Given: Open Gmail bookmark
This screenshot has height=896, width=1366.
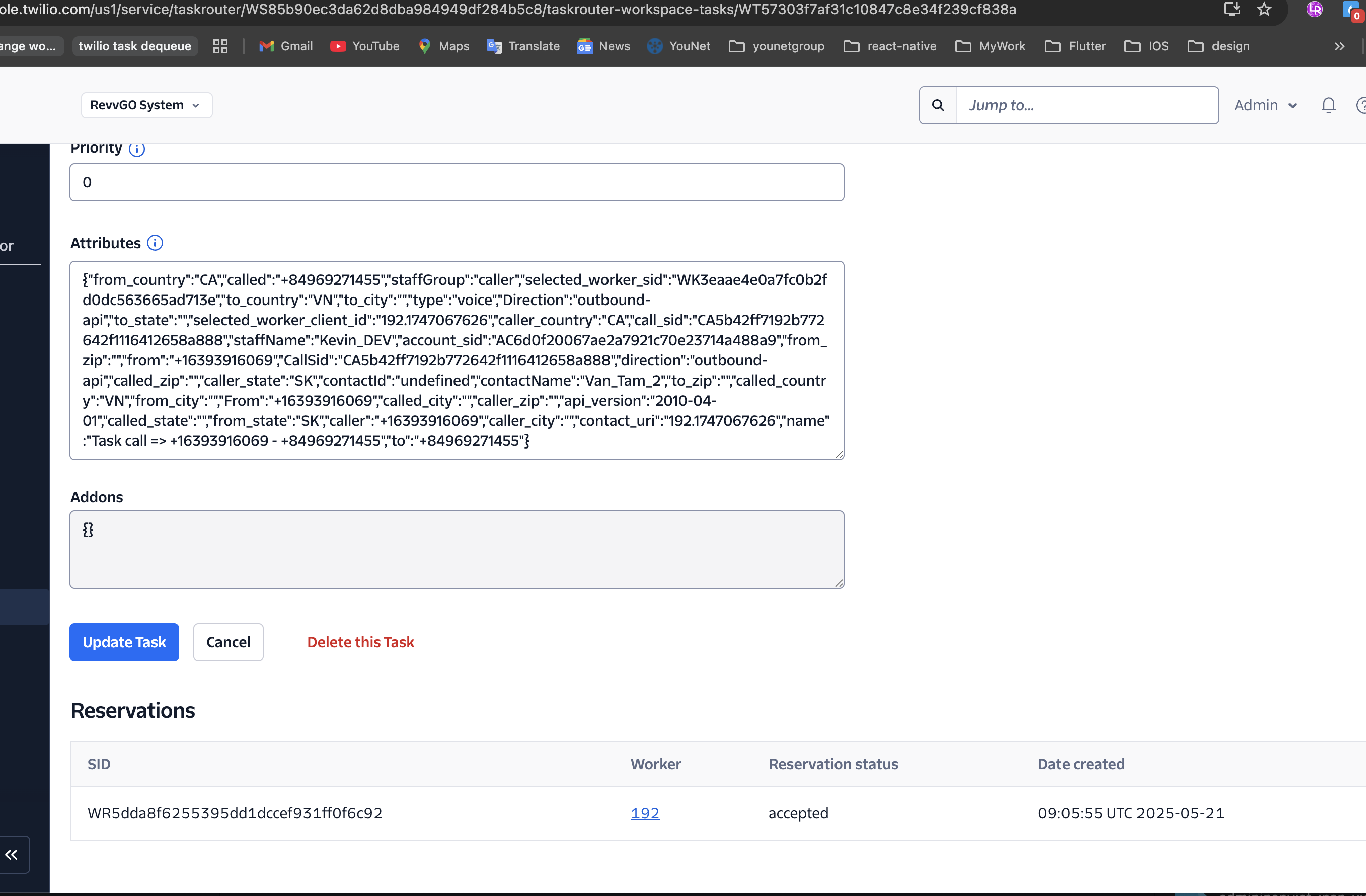Looking at the screenshot, I should point(286,46).
